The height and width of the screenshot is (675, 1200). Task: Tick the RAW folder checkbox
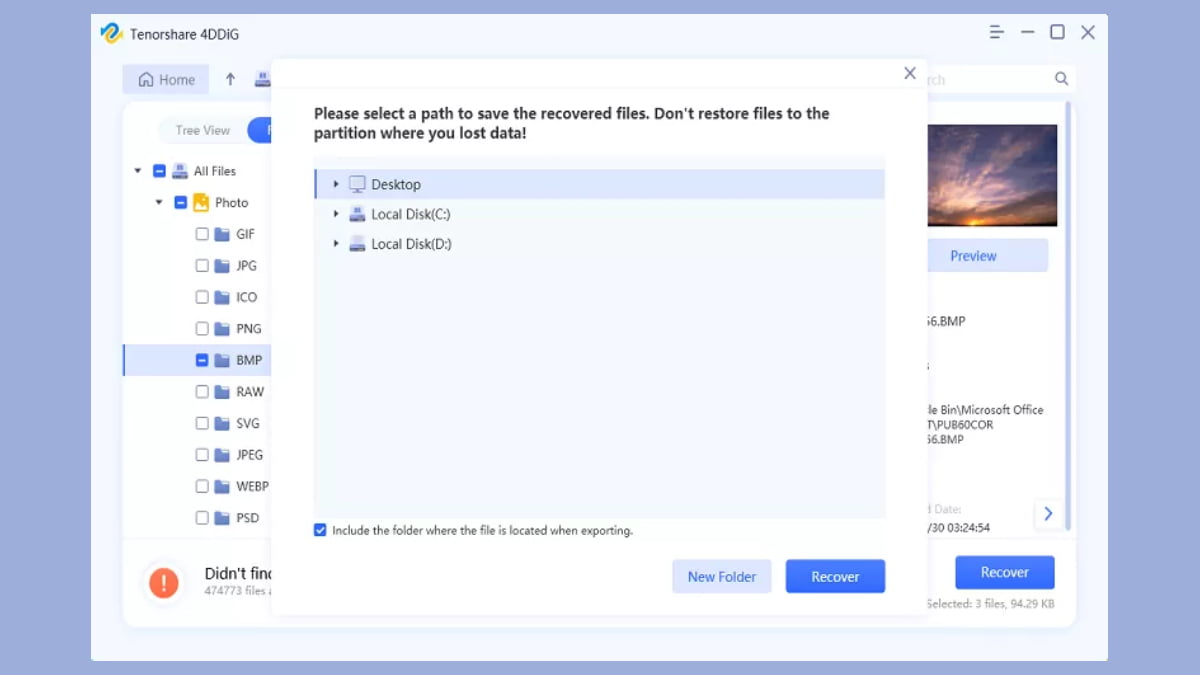(x=202, y=392)
